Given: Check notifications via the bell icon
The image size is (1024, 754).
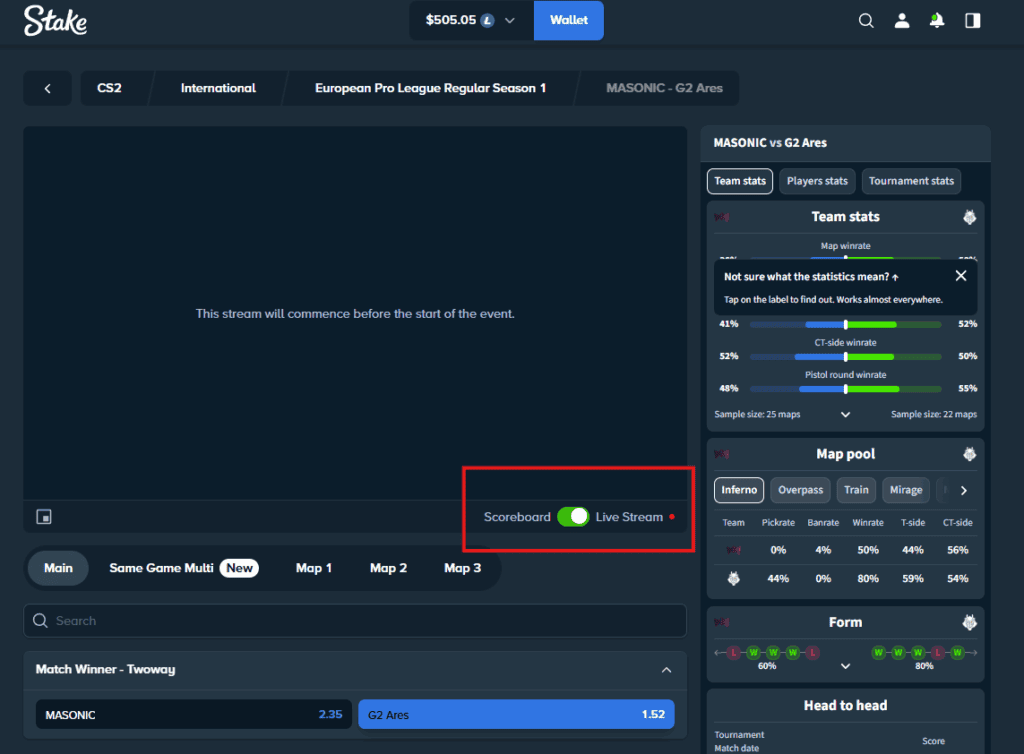Looking at the screenshot, I should coord(937,20).
